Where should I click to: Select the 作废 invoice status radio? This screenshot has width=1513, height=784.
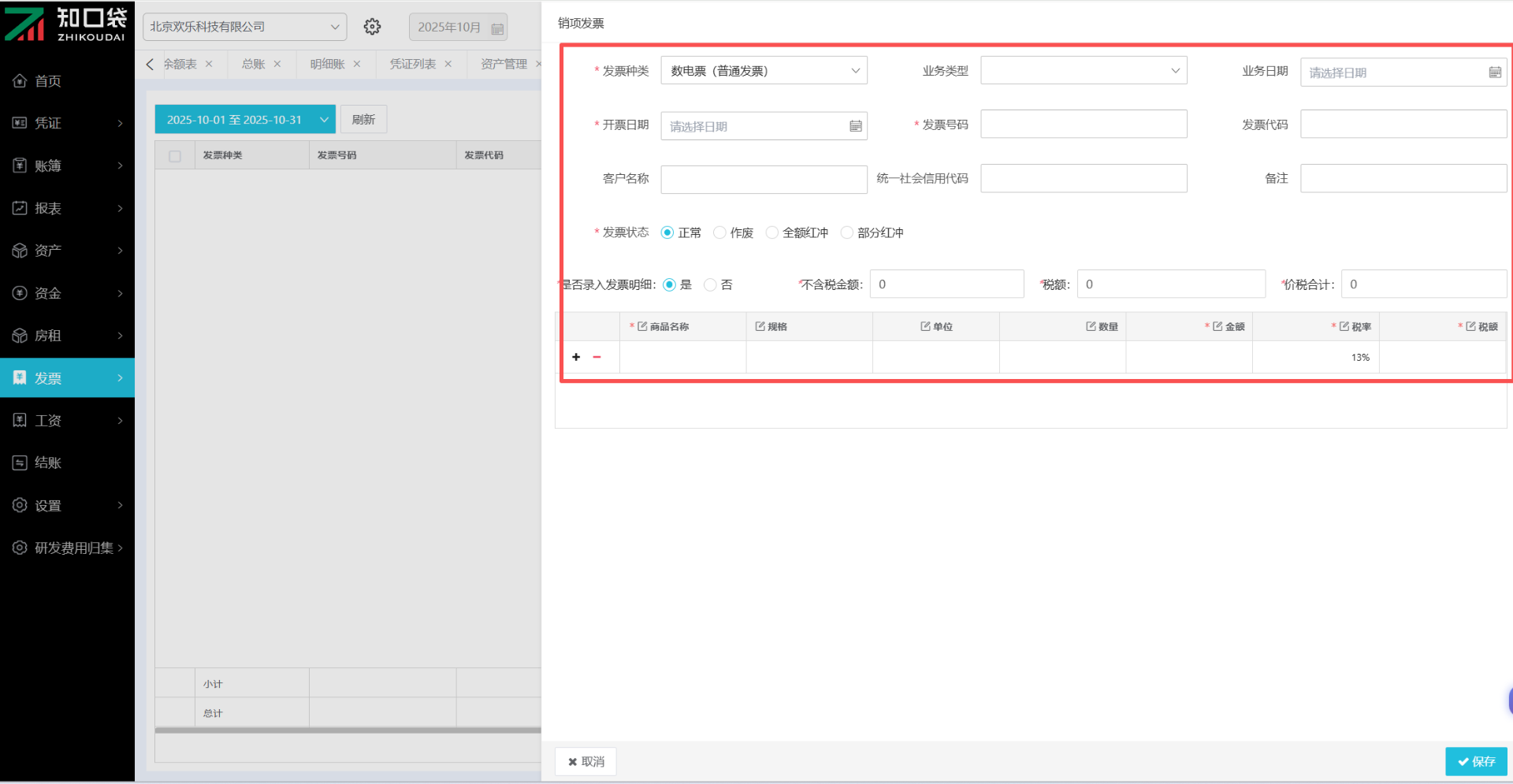pyautogui.click(x=719, y=232)
